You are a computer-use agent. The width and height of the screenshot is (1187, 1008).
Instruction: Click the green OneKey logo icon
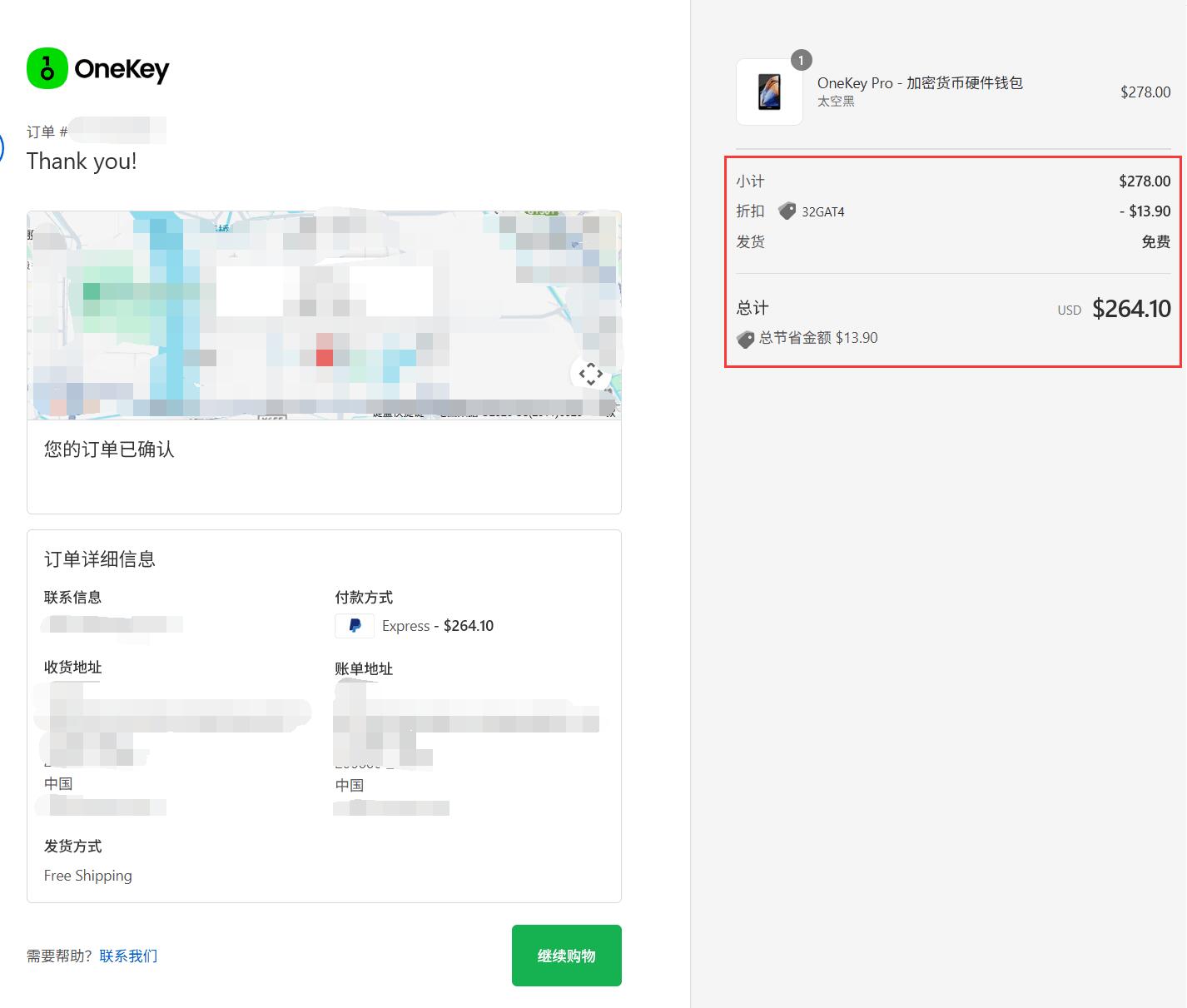point(47,68)
